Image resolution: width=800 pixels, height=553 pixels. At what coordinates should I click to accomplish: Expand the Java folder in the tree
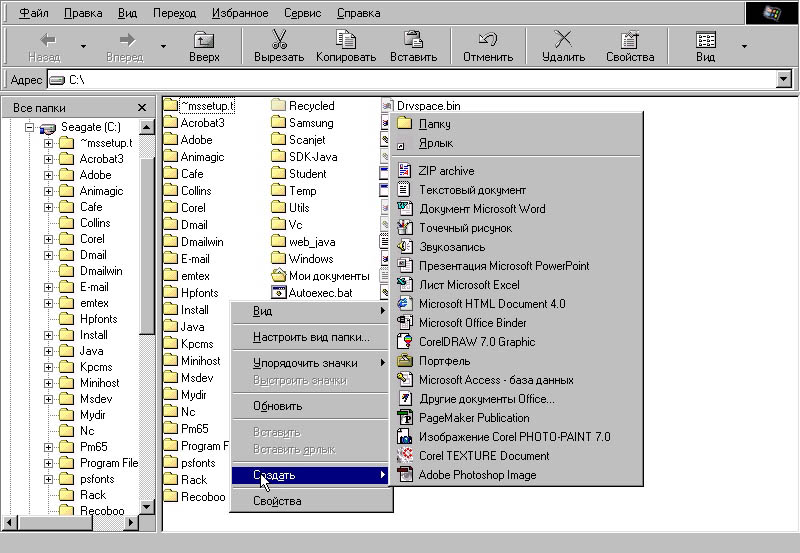click(48, 351)
